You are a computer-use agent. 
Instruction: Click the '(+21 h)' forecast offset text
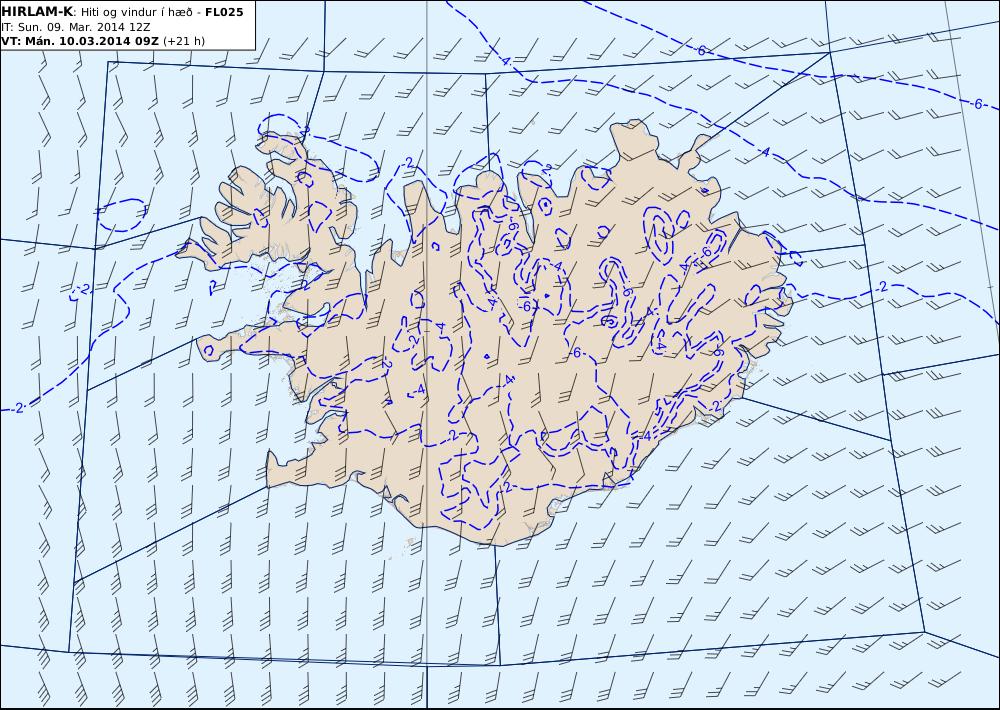point(184,41)
